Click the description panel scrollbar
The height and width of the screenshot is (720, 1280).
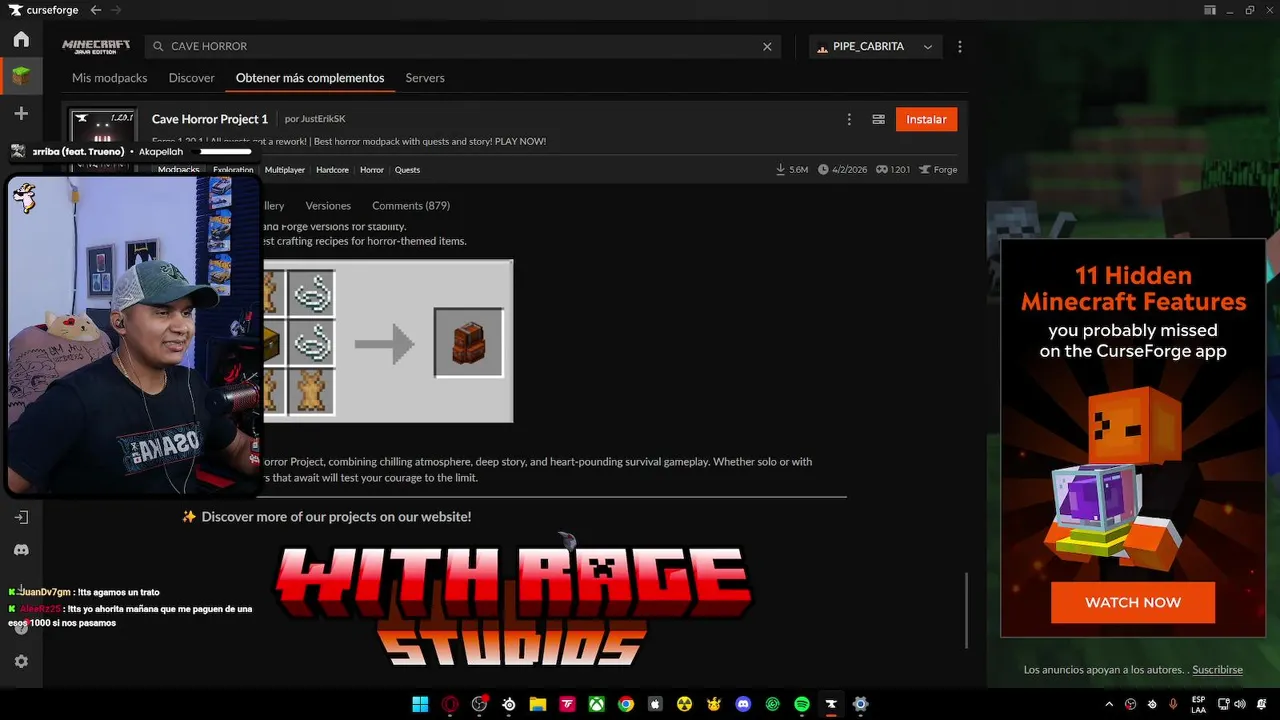click(x=965, y=610)
